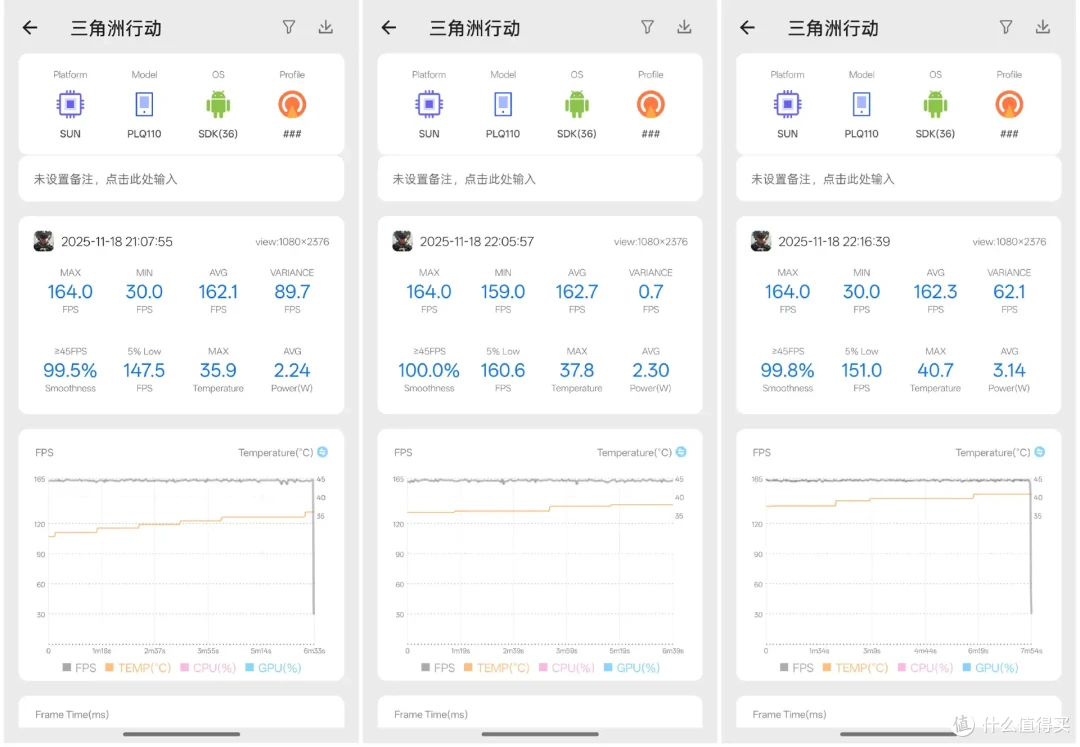Tap 35.9 max temperature value
This screenshot has height=747, width=1080.
218,370
